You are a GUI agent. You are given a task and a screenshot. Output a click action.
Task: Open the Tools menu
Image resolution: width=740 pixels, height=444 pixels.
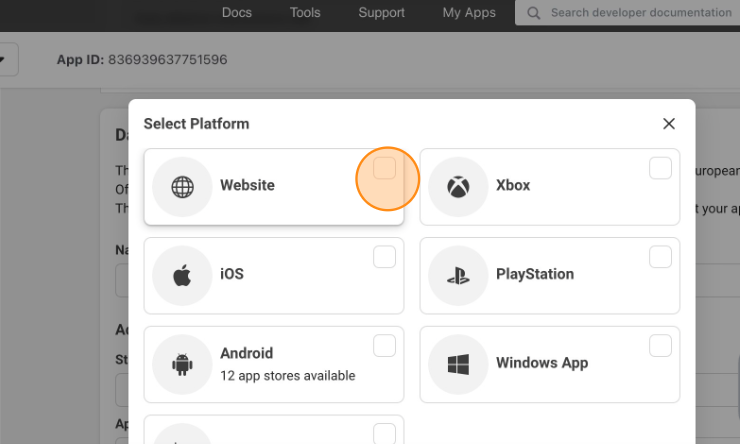pos(305,13)
